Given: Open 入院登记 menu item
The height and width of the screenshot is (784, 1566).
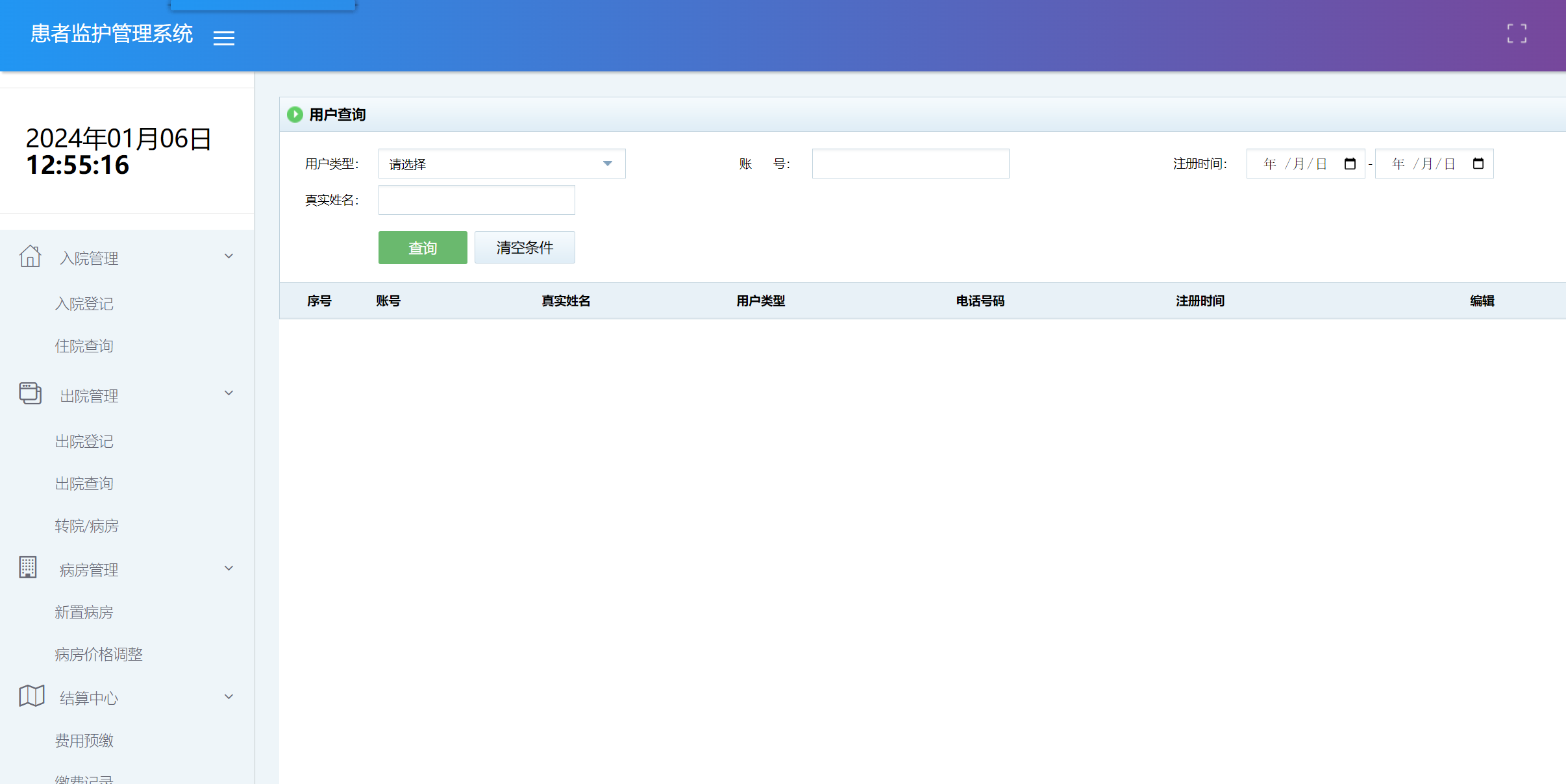Looking at the screenshot, I should pos(84,304).
